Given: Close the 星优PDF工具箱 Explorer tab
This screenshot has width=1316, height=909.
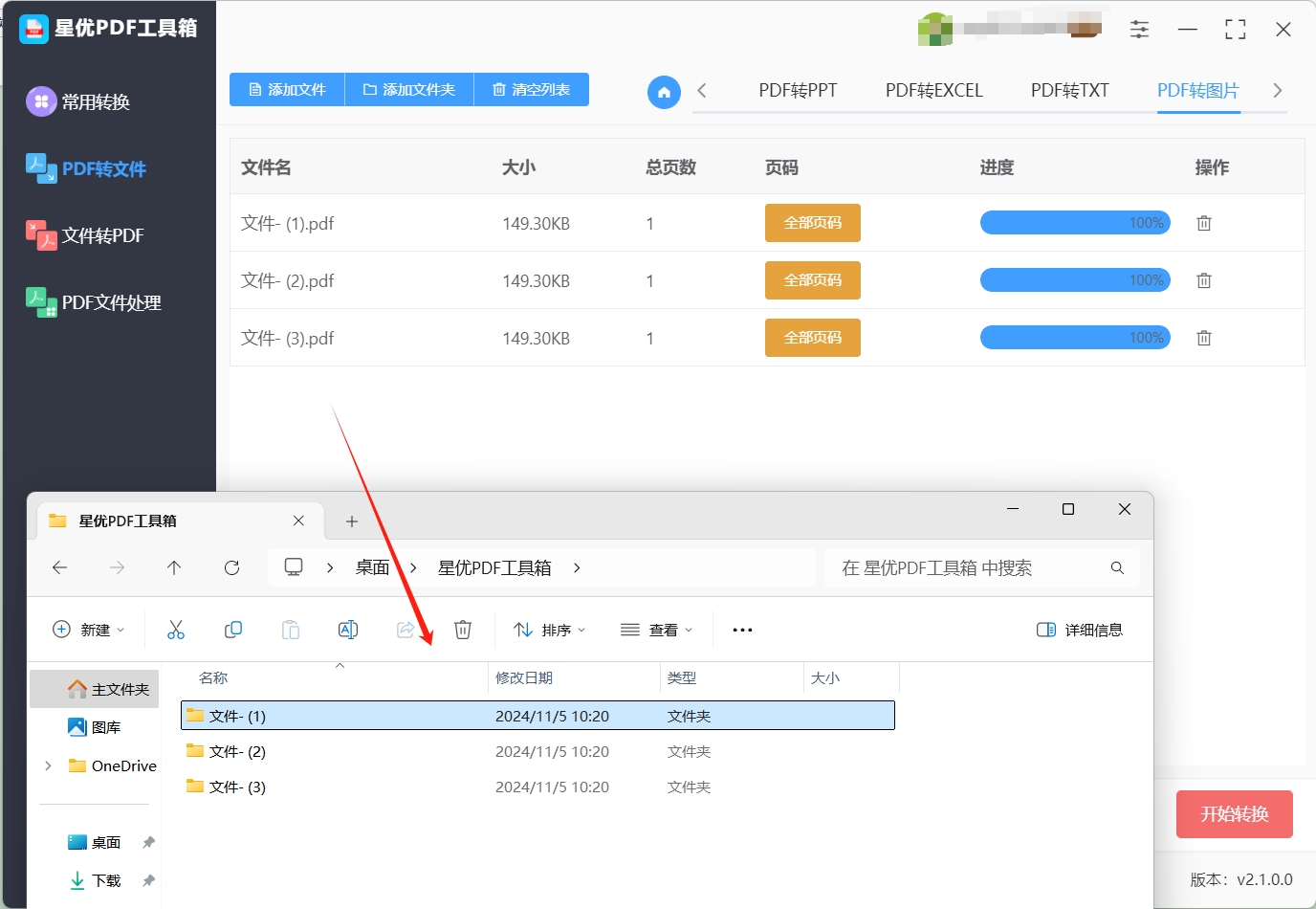Looking at the screenshot, I should pos(298,521).
